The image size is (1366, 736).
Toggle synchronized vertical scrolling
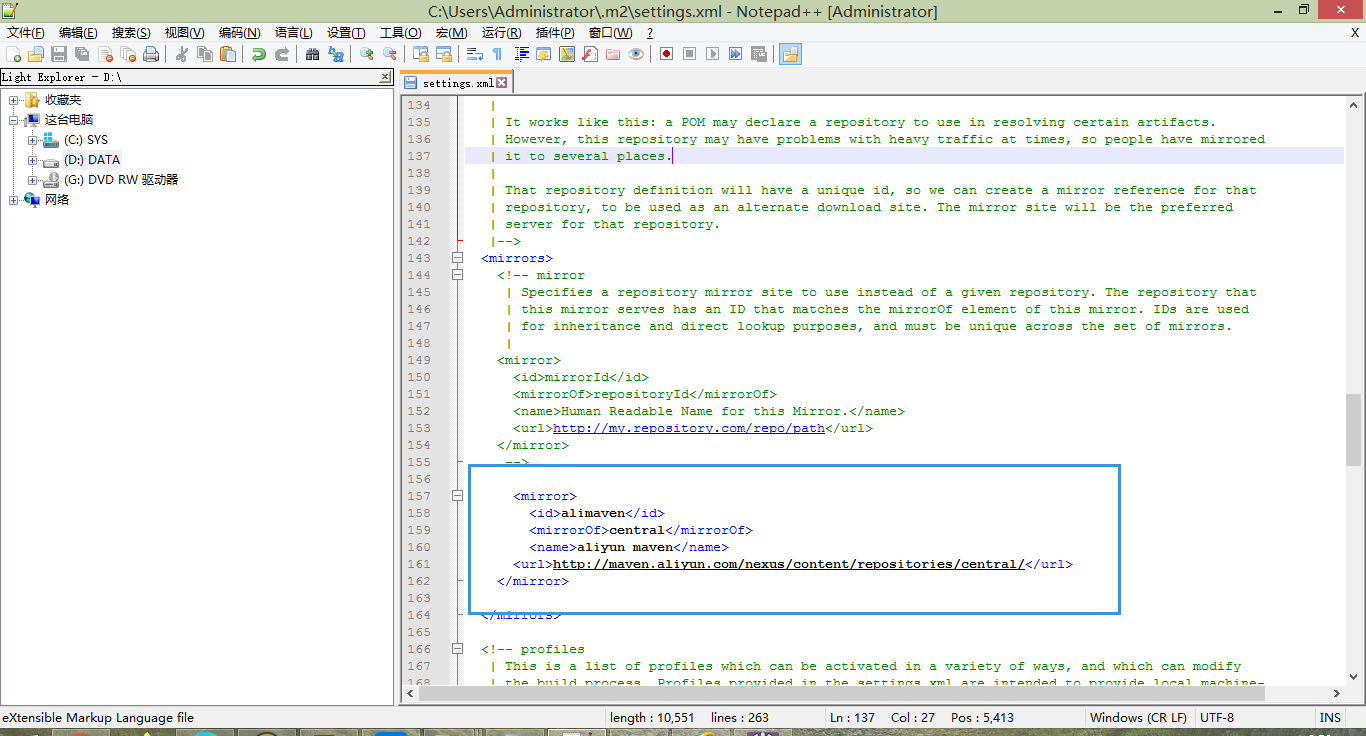pyautogui.click(x=421, y=54)
